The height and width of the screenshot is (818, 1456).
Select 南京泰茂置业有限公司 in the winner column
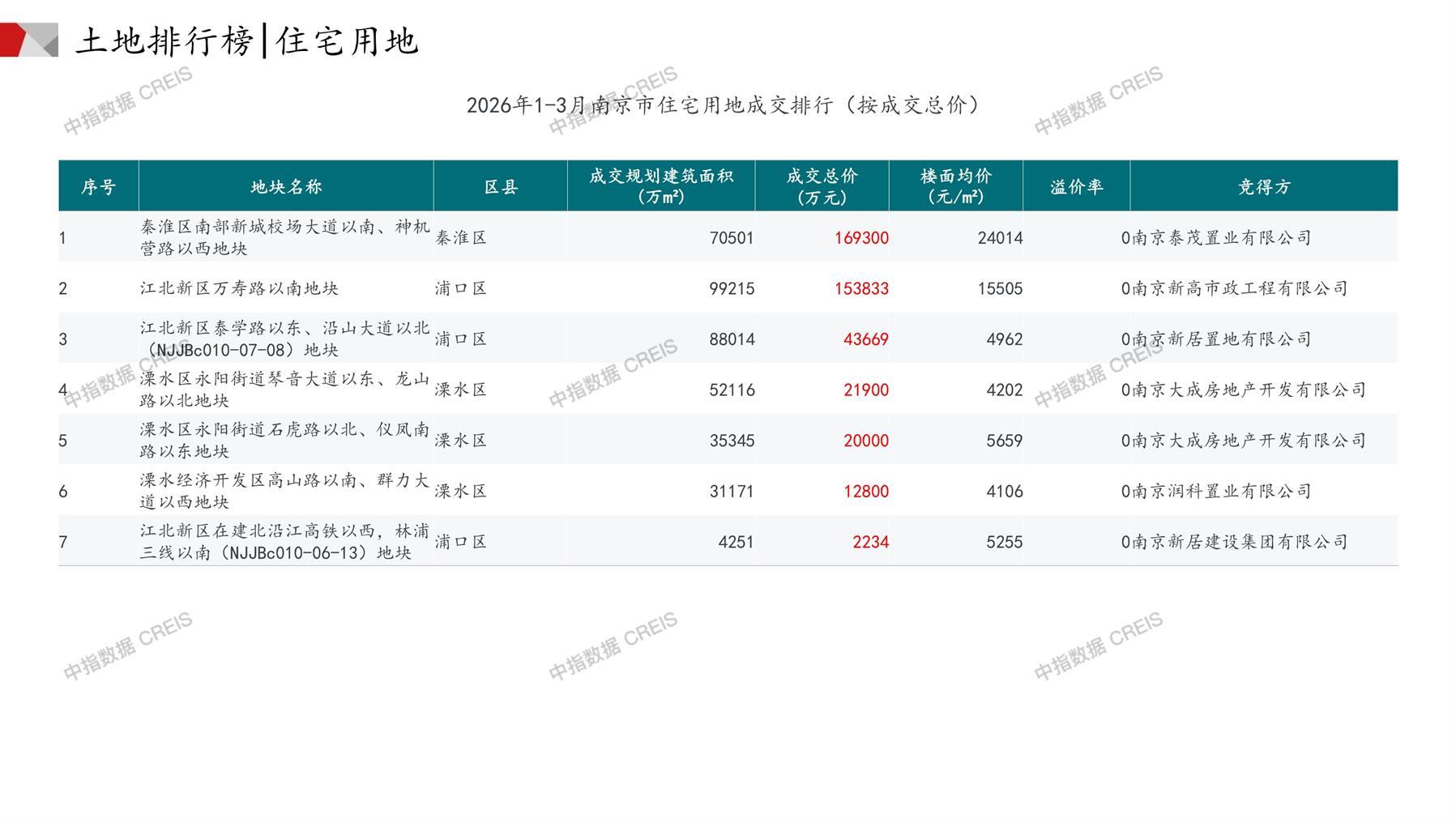coord(1221,238)
